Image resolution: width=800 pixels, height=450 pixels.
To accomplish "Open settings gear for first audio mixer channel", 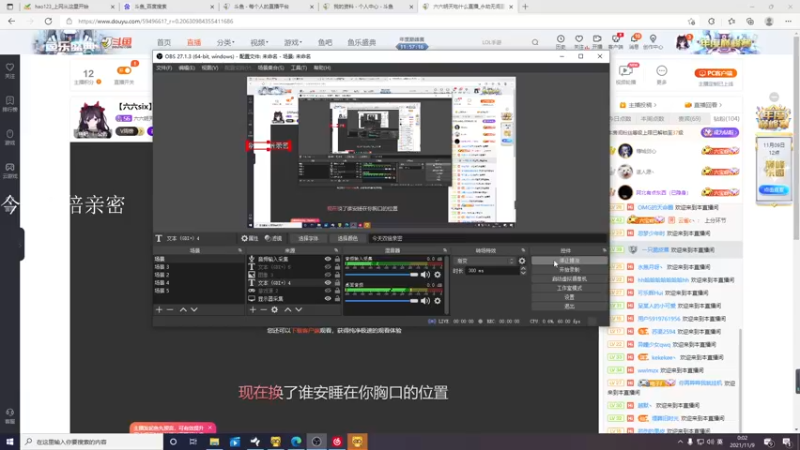I will (437, 274).
